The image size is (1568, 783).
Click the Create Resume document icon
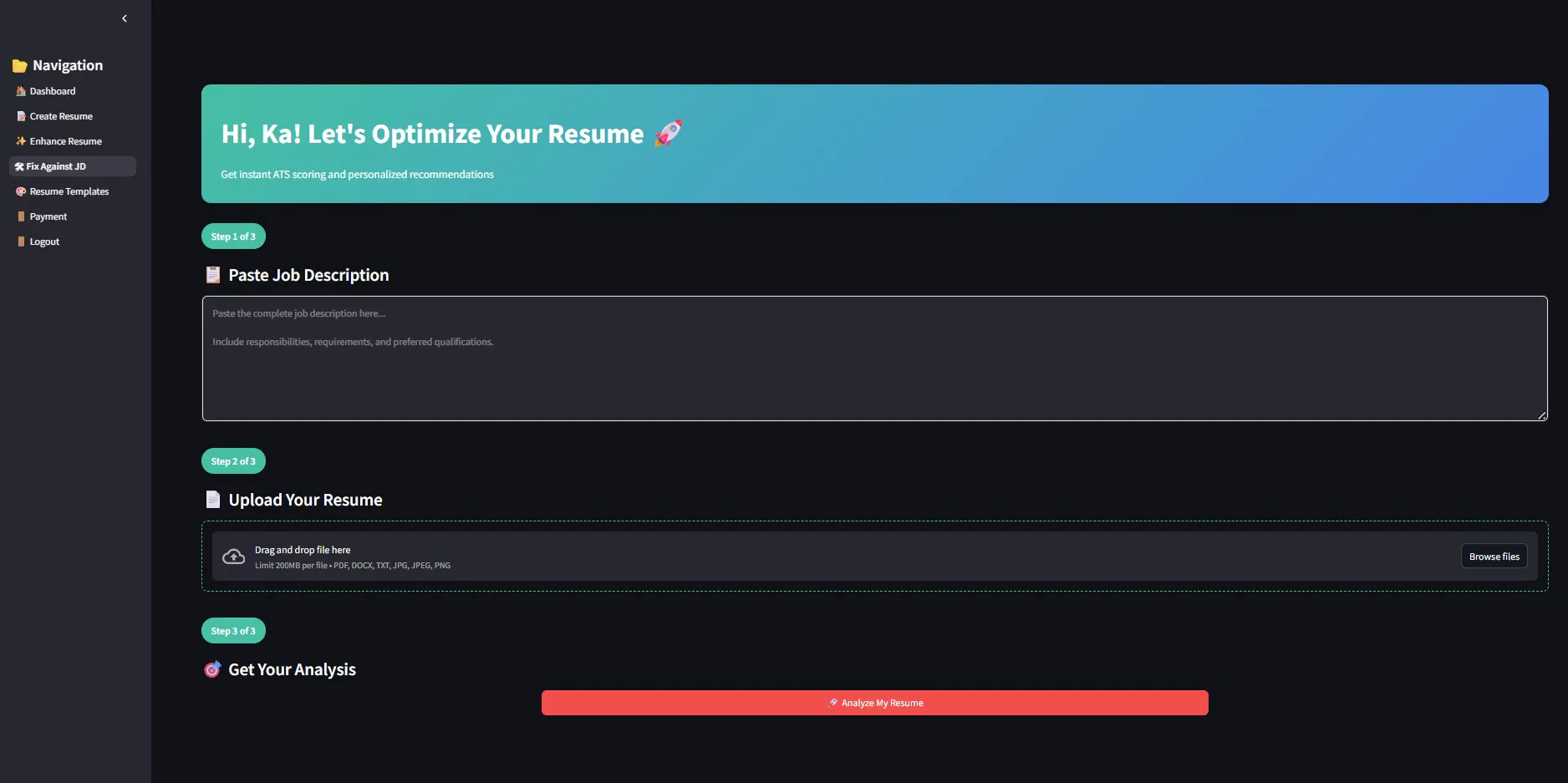tap(22, 116)
